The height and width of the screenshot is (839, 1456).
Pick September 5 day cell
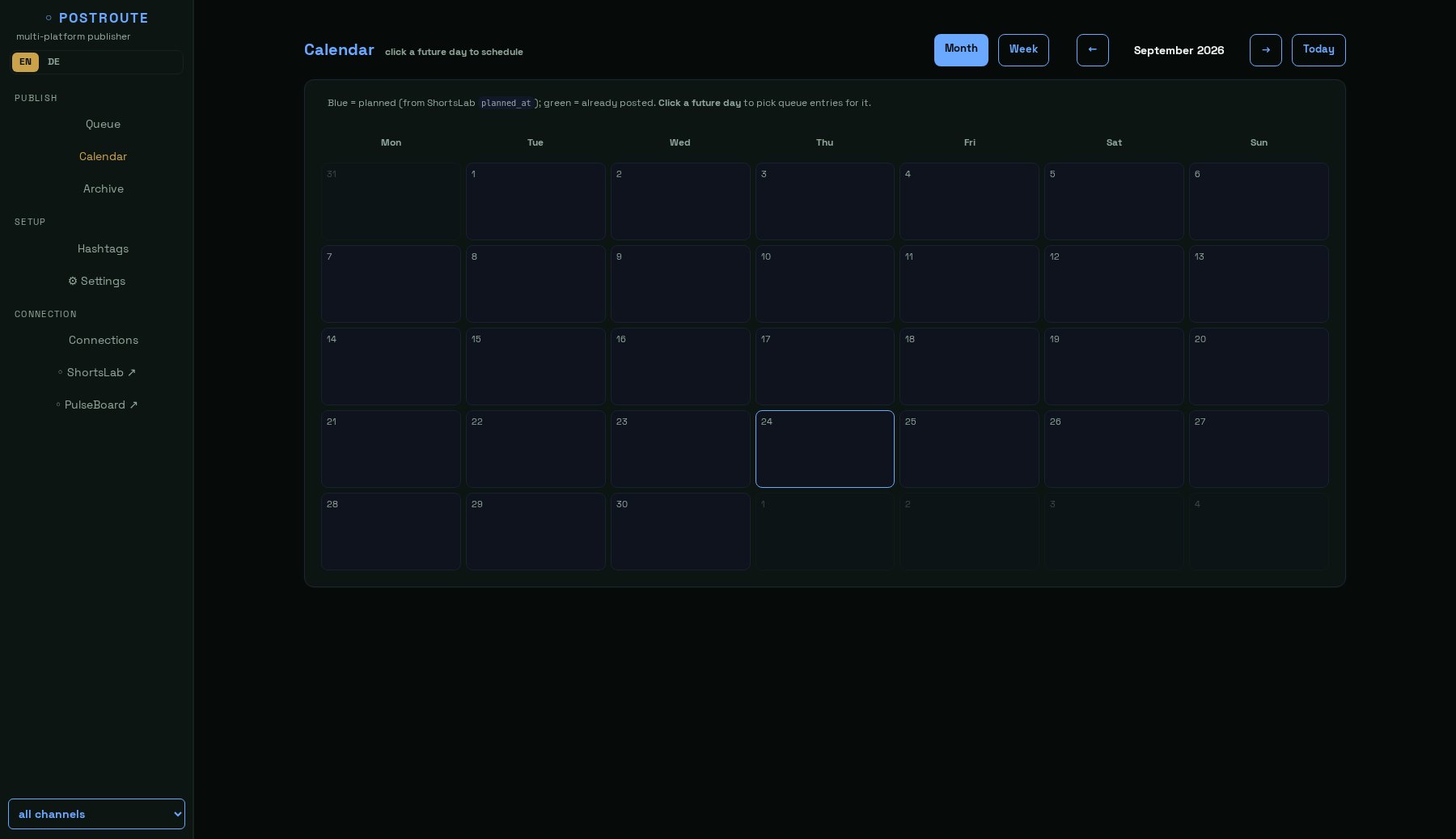pos(1114,201)
